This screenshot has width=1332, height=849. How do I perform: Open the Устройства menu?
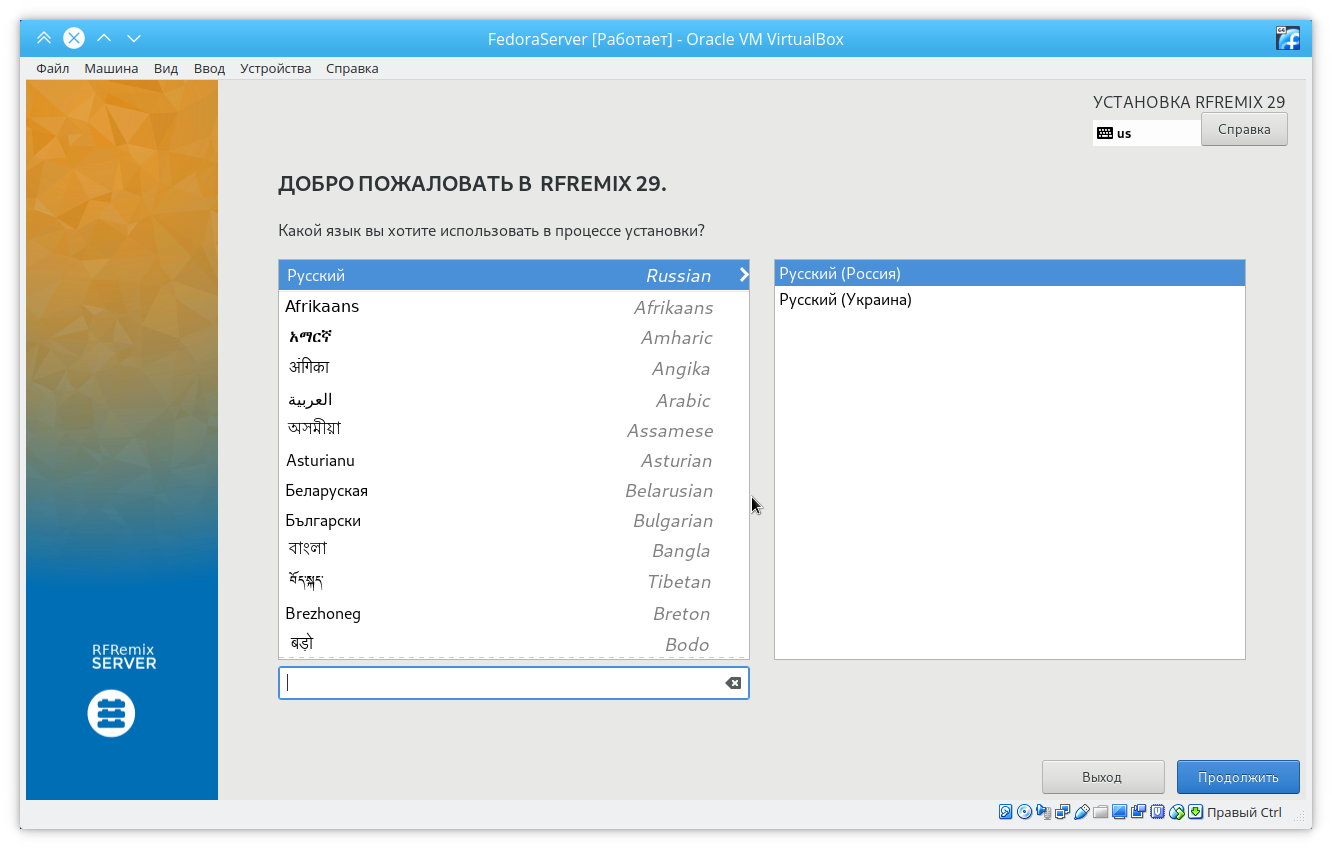(275, 69)
